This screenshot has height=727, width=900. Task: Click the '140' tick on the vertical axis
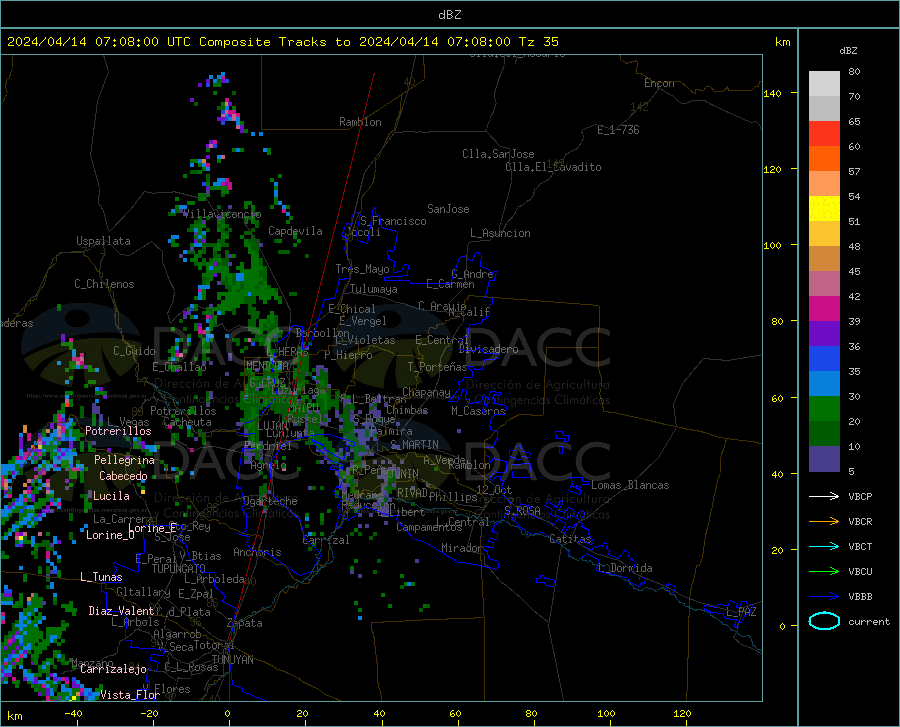tap(772, 94)
